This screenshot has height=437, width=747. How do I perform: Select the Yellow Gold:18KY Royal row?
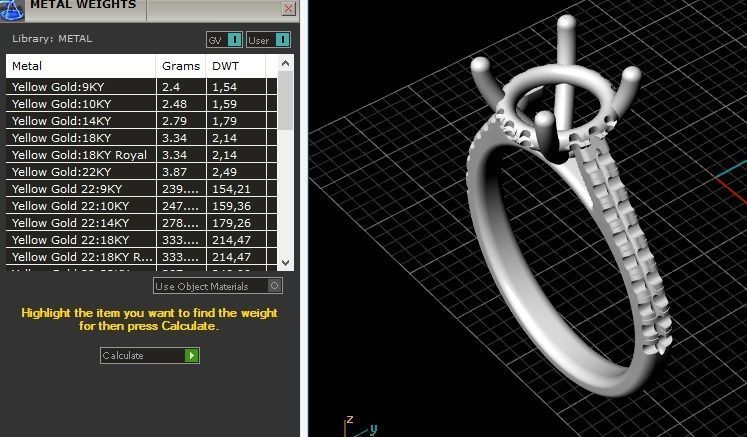pyautogui.click(x=141, y=155)
